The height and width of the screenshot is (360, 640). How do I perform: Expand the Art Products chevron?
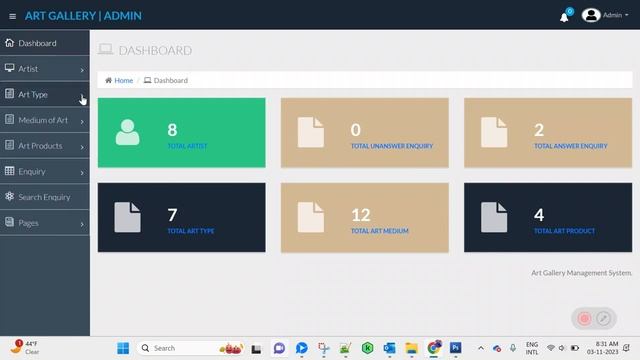[x=82, y=147]
